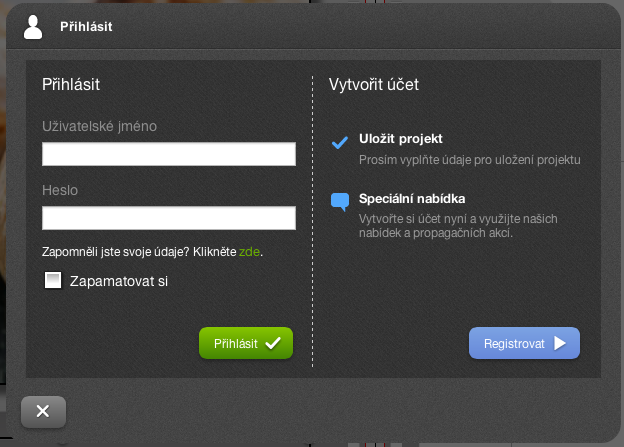
Task: Click the arrow icon on Registrovat button
Action: 560,343
